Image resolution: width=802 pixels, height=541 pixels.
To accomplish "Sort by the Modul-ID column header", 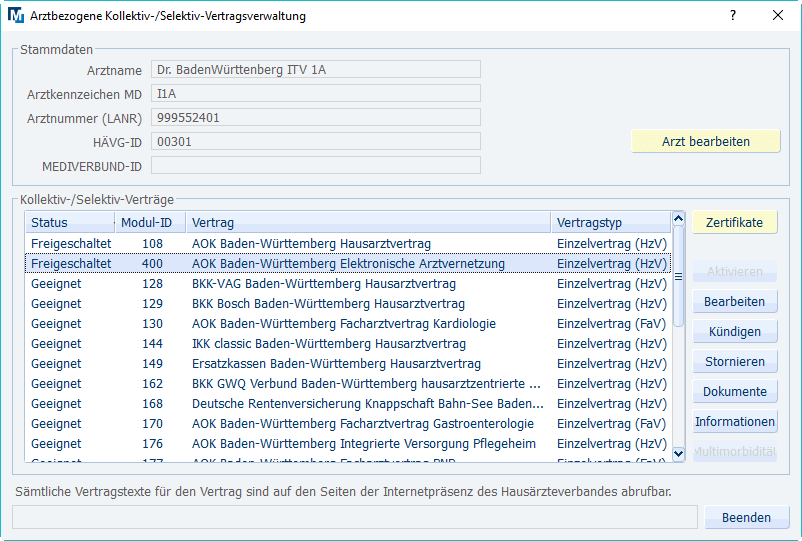I will point(150,222).
